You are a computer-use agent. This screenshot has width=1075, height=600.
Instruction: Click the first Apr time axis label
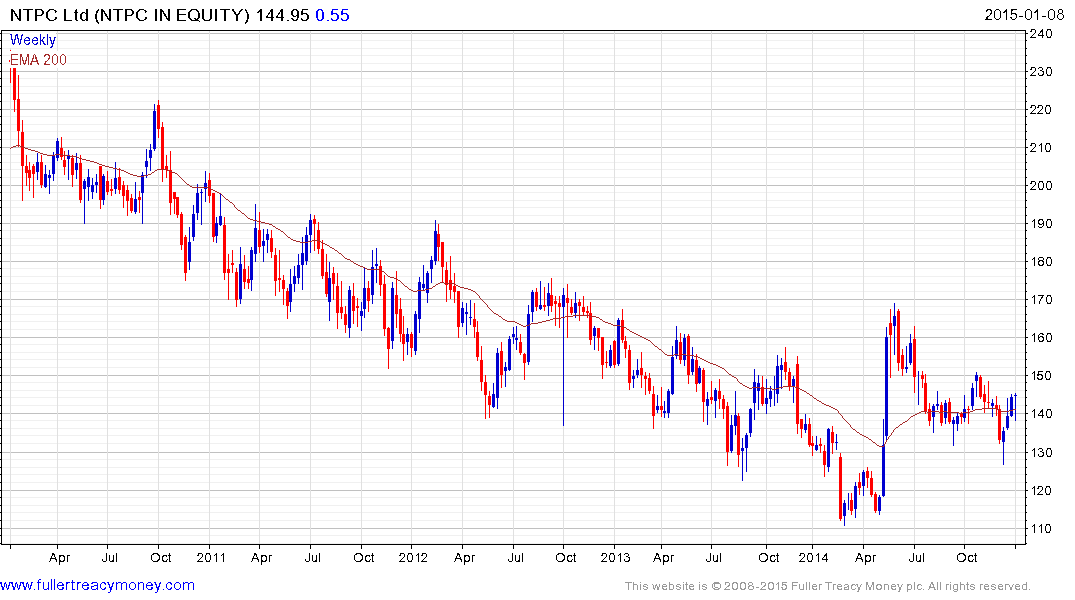pyautogui.click(x=60, y=557)
